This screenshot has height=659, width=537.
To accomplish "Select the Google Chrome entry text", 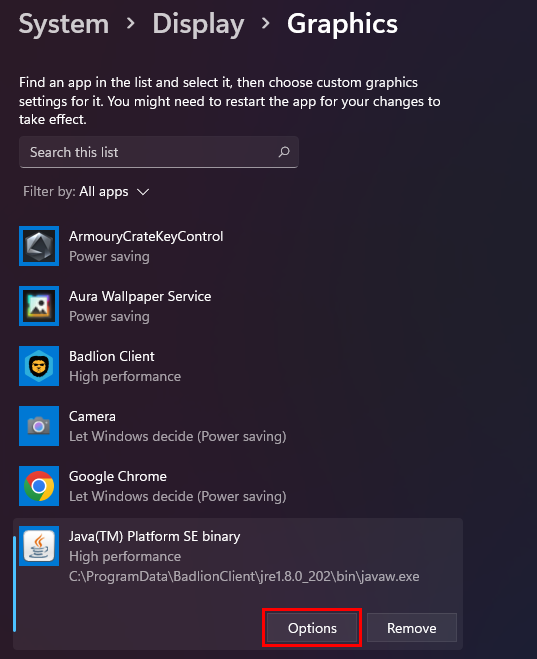I will 118,476.
